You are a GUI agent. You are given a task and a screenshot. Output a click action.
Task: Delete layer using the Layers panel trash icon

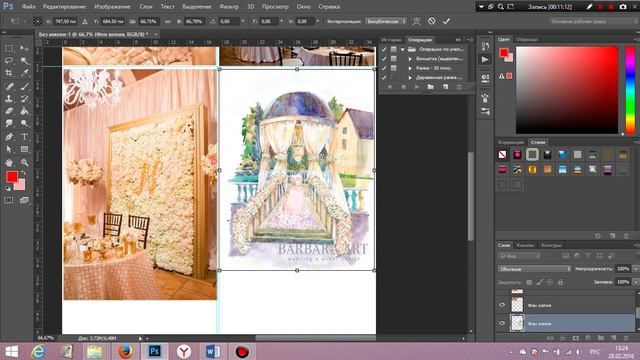pyautogui.click(x=626, y=338)
